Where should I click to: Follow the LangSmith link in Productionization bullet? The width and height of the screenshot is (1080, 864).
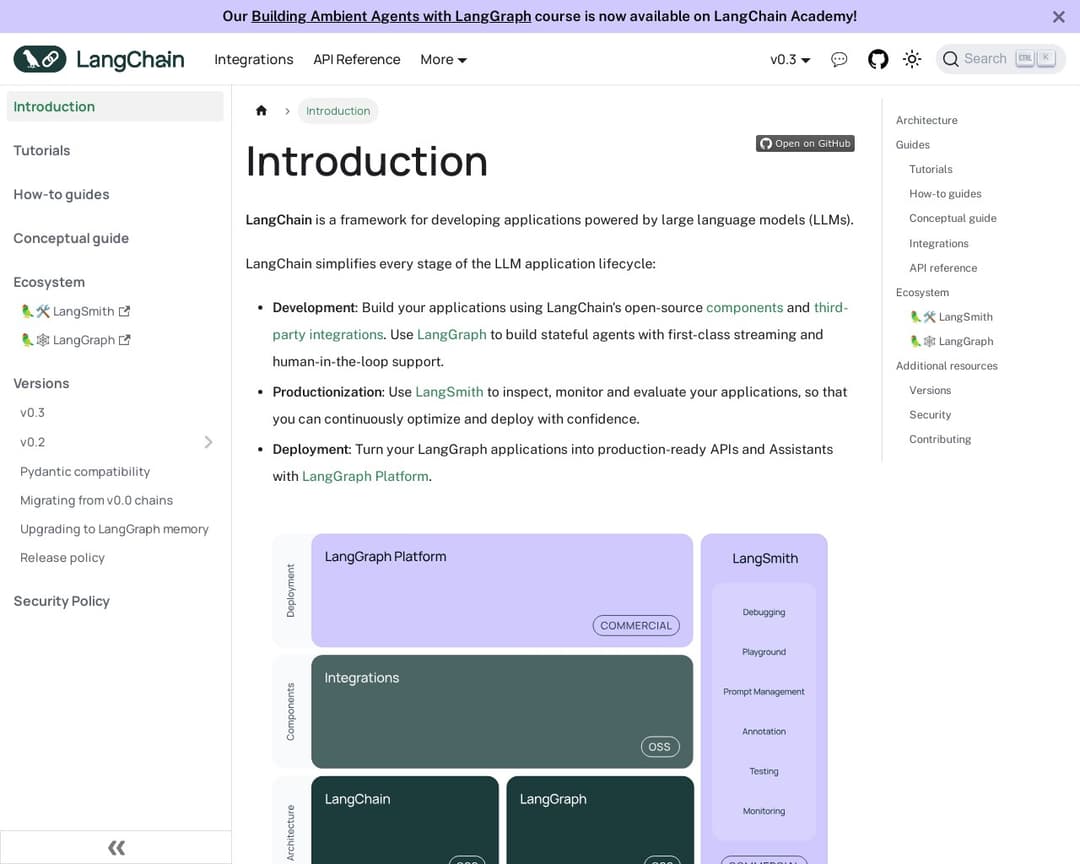(449, 392)
